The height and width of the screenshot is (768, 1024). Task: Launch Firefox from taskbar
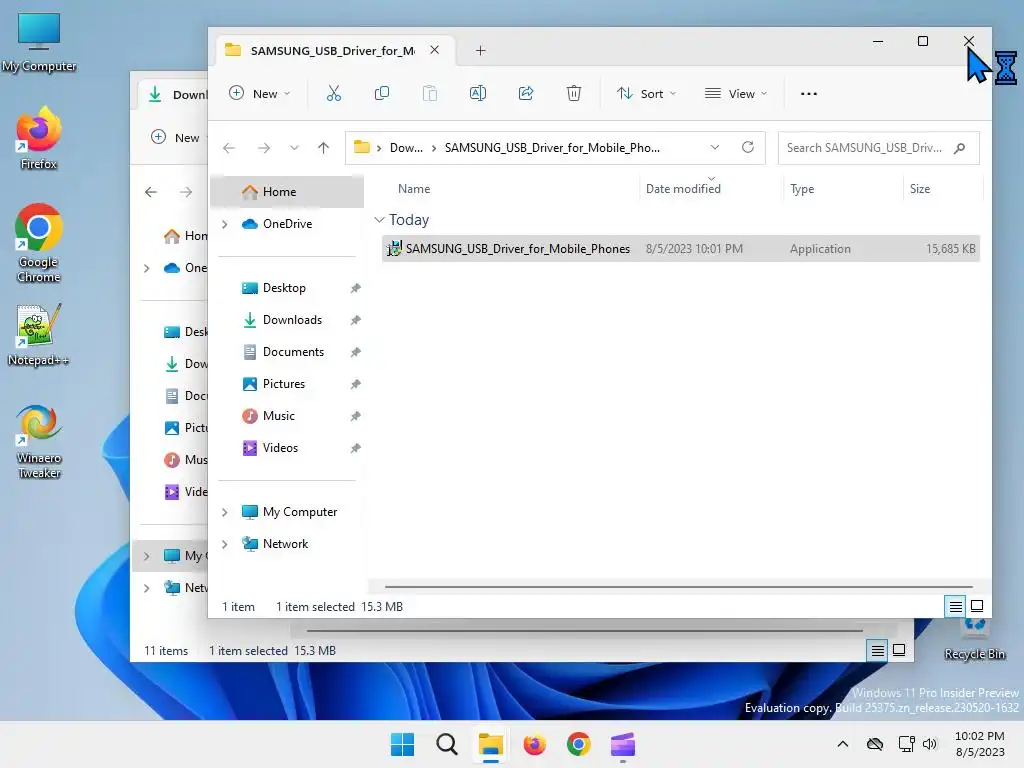[x=534, y=744]
